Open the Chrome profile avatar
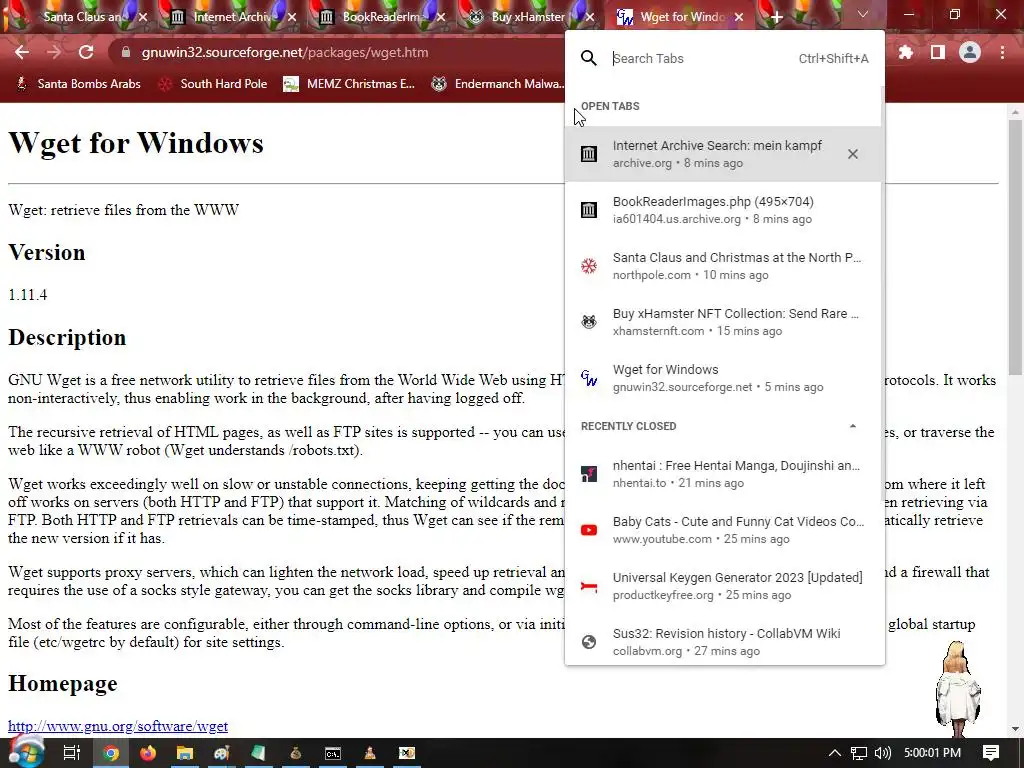Screen dimensions: 1024x768 tap(970, 52)
